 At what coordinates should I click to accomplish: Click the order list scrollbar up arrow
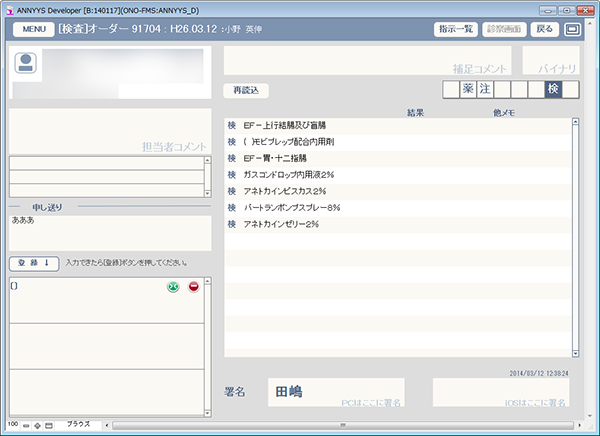(576, 122)
